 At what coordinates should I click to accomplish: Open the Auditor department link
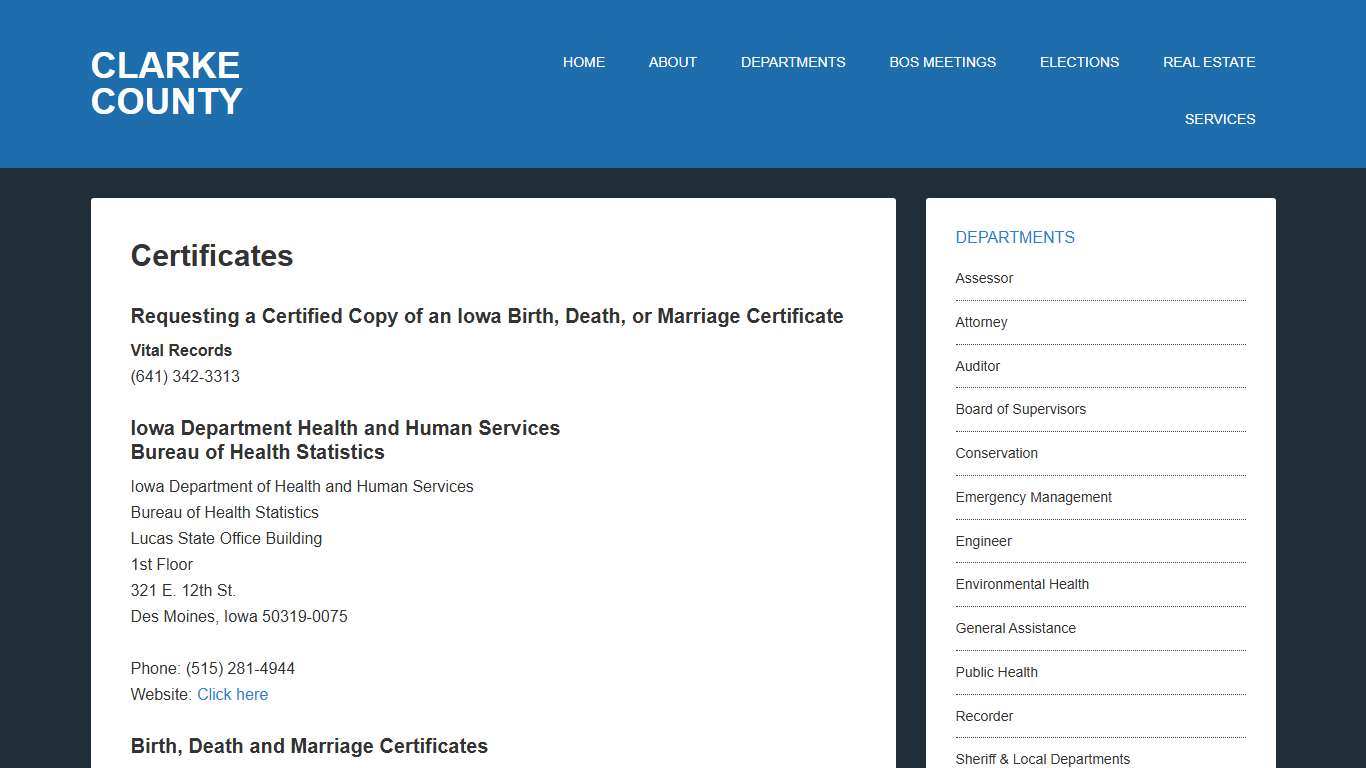(977, 366)
